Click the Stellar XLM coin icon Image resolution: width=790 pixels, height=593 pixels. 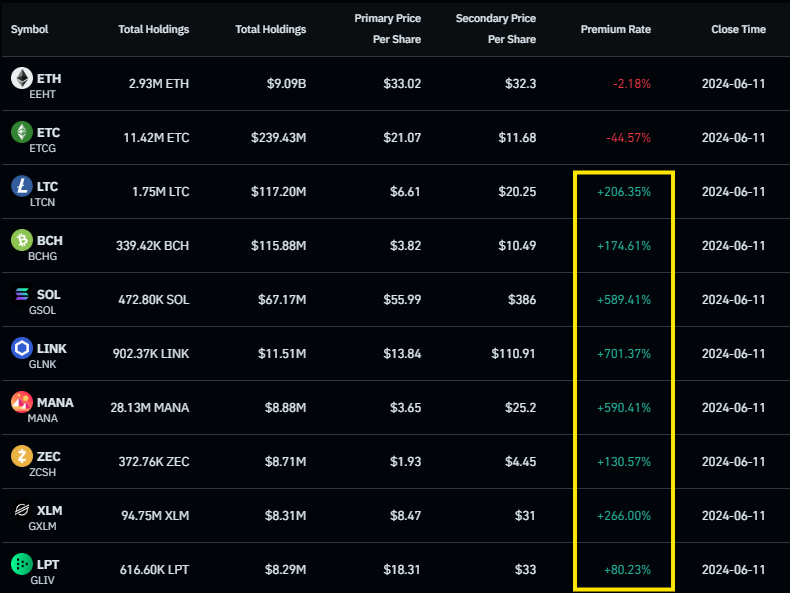22,510
